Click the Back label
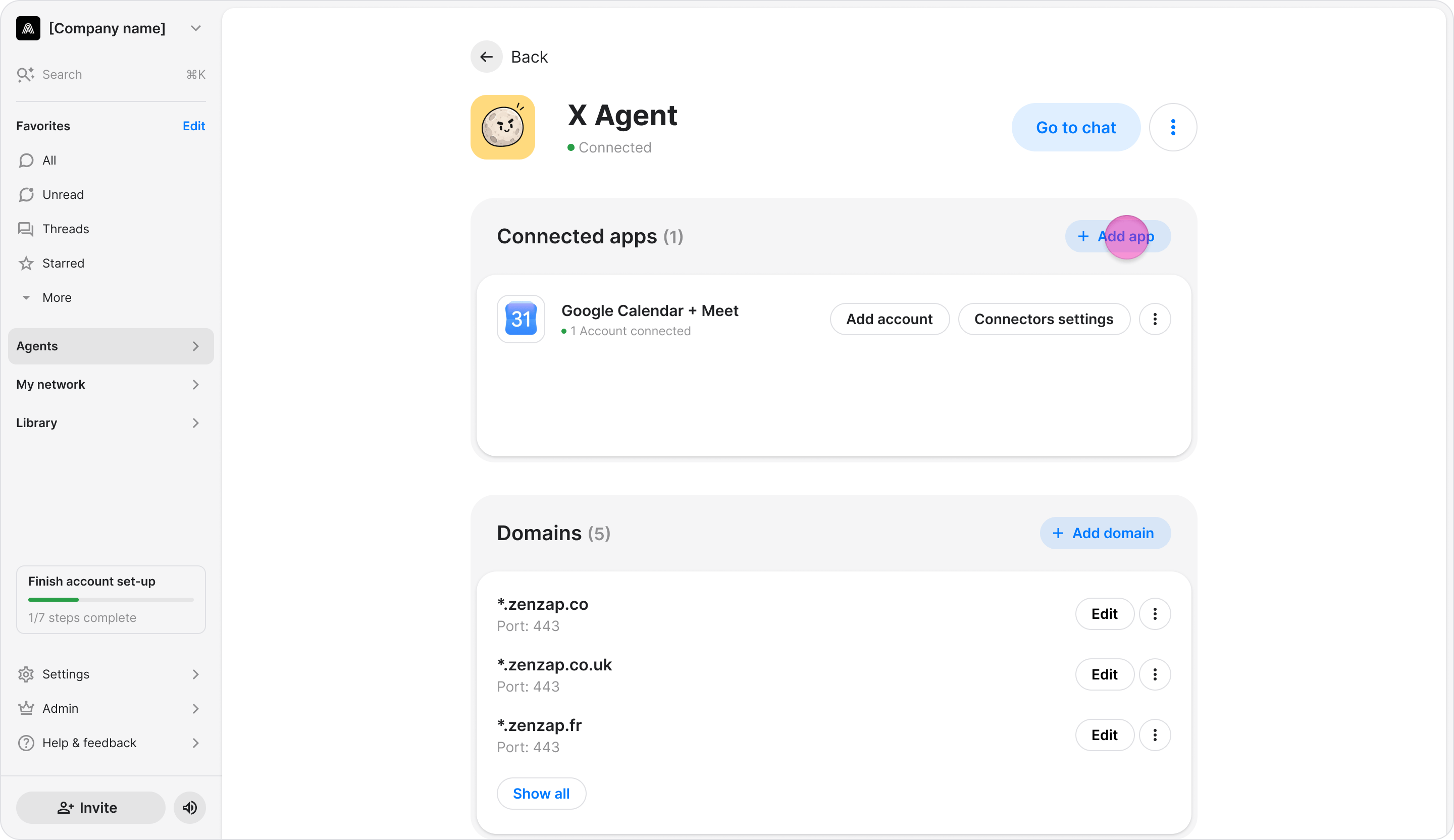This screenshot has height=840, width=1454. (x=529, y=57)
